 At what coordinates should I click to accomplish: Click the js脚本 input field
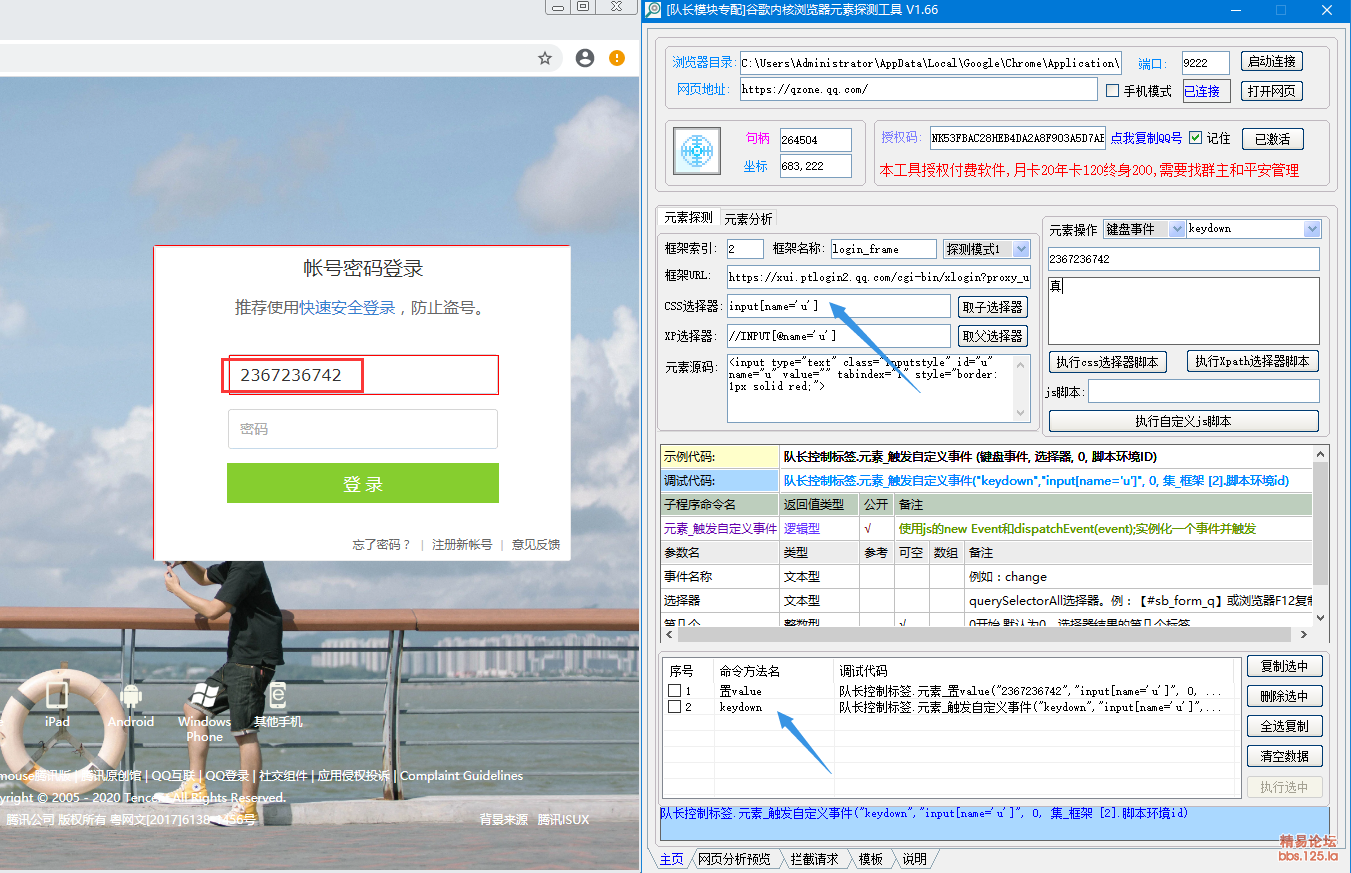[x=1203, y=392]
